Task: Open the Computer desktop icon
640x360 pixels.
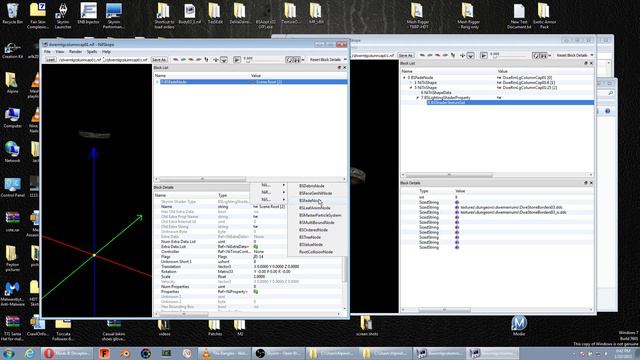Action: (x=12, y=118)
